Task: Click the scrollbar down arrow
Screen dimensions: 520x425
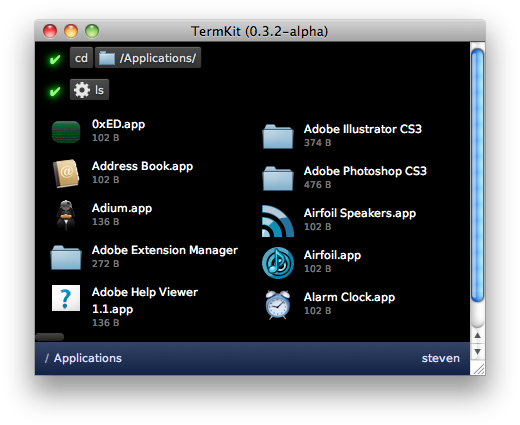Action: click(477, 352)
